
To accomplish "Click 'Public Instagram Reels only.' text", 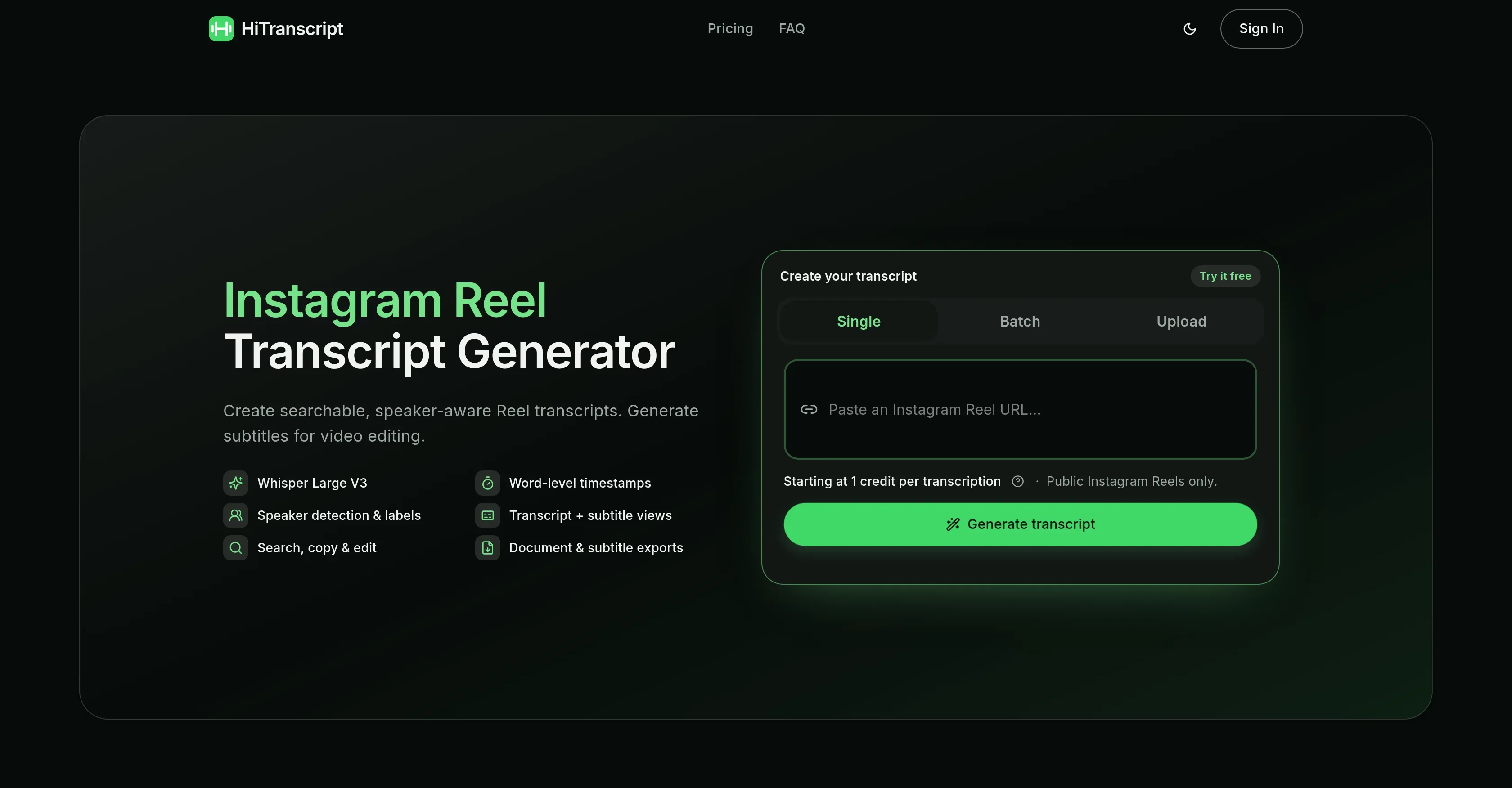I will (1132, 481).
